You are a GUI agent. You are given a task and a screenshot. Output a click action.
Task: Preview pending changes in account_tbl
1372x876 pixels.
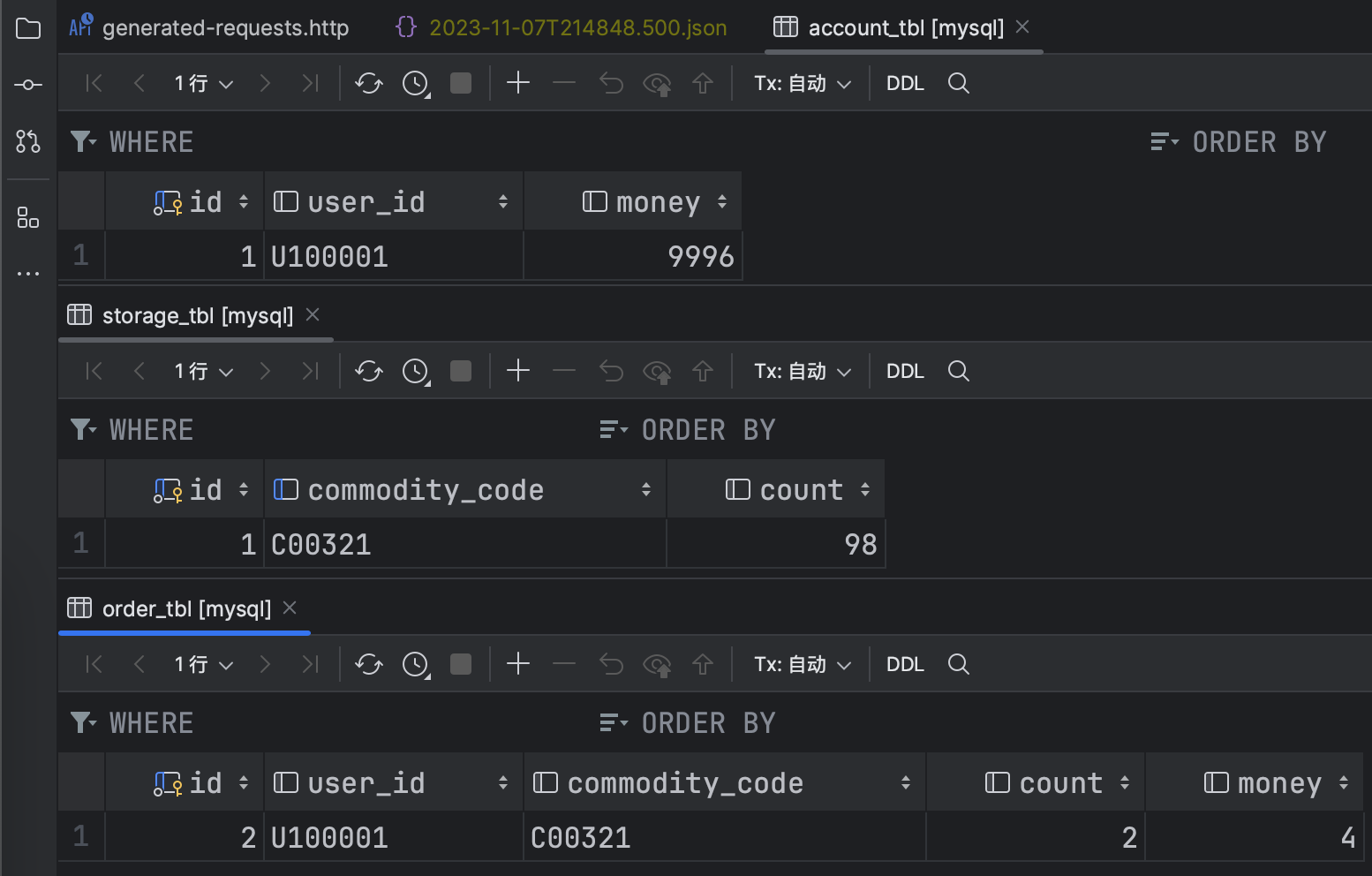point(657,84)
